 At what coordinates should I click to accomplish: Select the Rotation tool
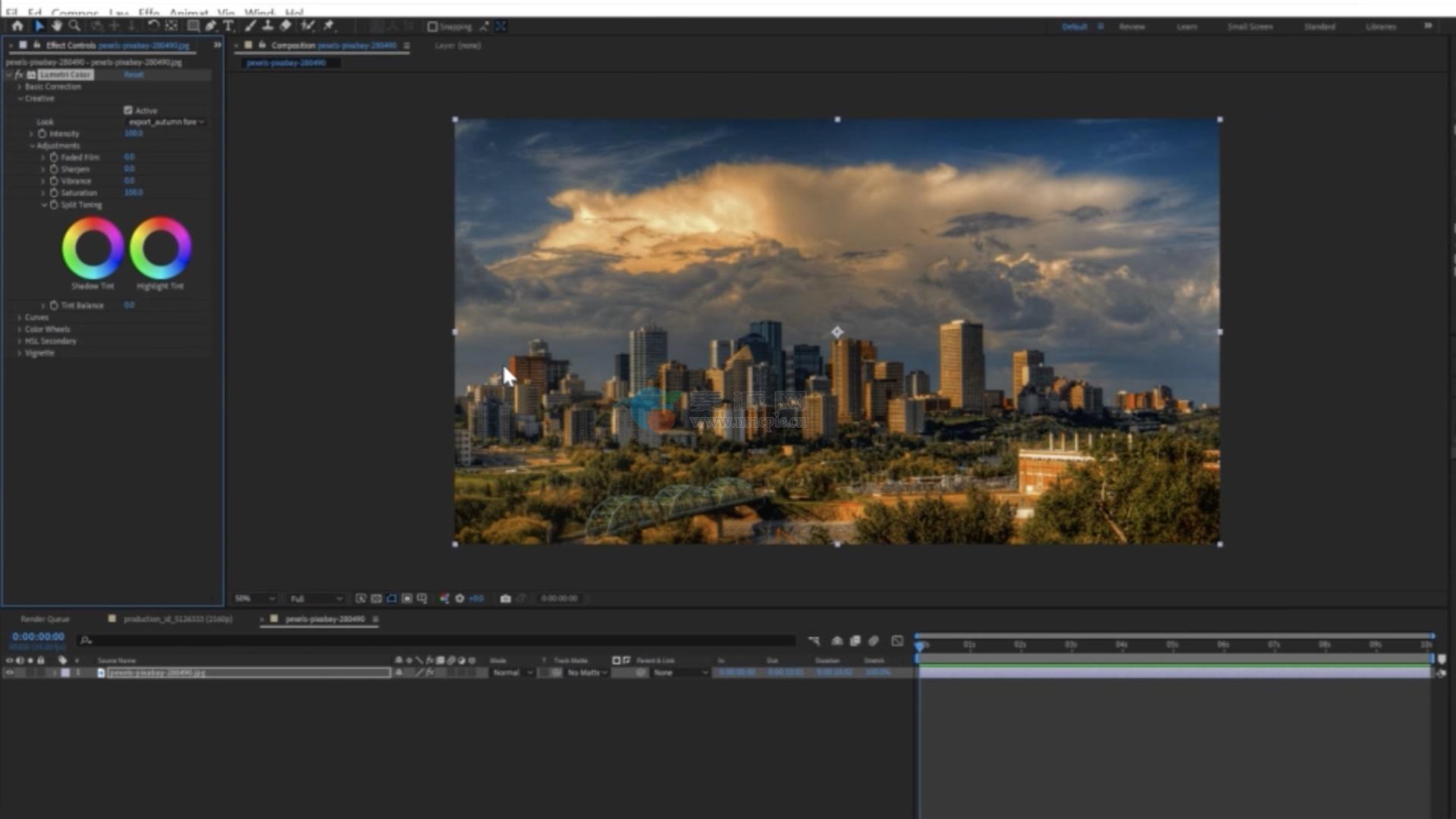[x=153, y=26]
